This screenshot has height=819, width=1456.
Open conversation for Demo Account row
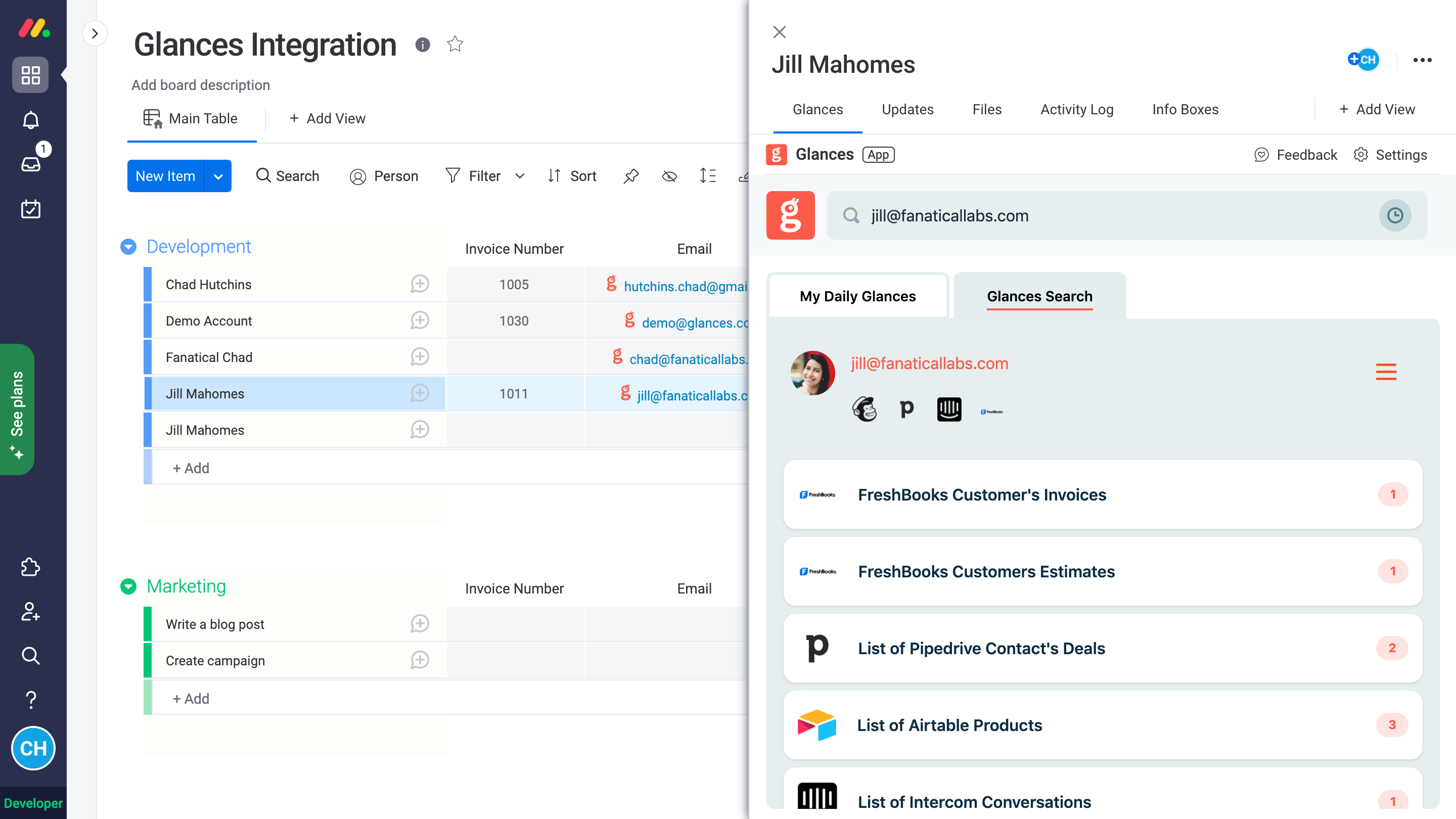pyautogui.click(x=420, y=321)
